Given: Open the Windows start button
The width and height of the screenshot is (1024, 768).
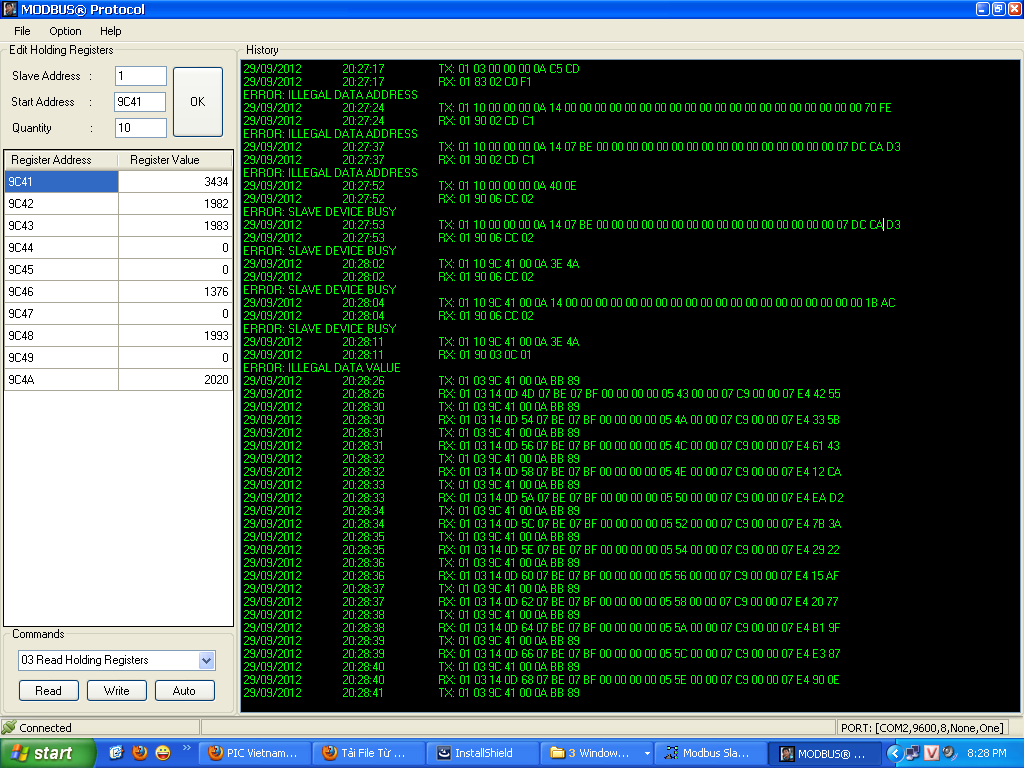Looking at the screenshot, I should click(48, 753).
